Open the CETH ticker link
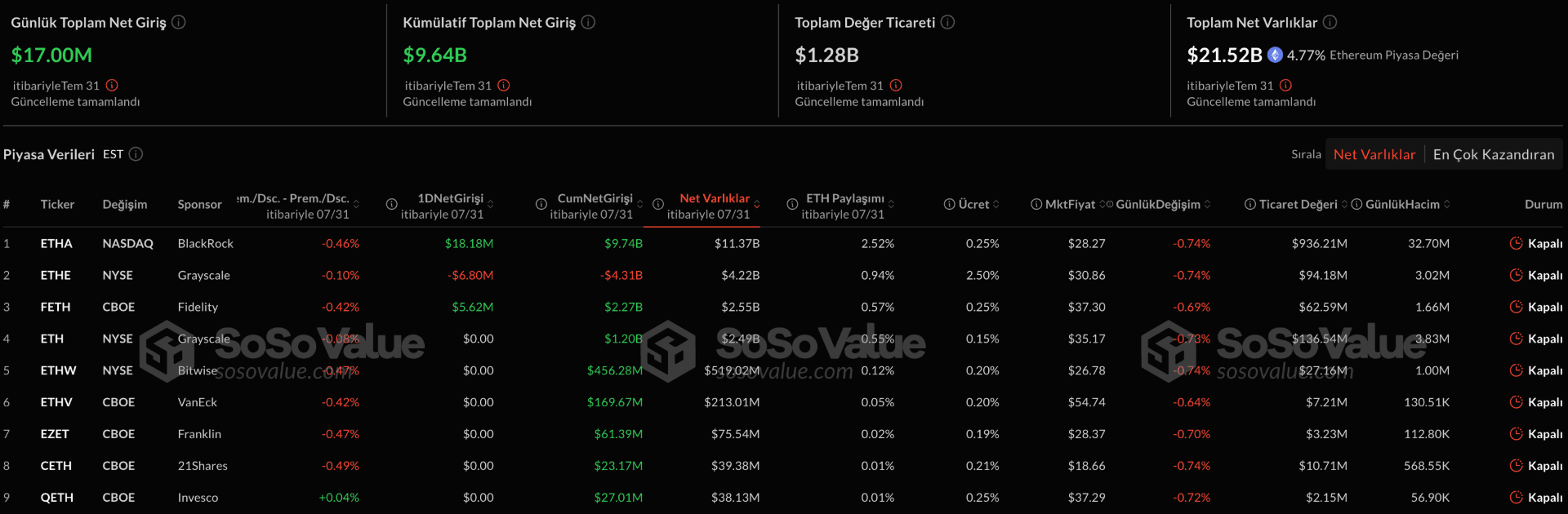The height and width of the screenshot is (514, 1568). tap(56, 466)
